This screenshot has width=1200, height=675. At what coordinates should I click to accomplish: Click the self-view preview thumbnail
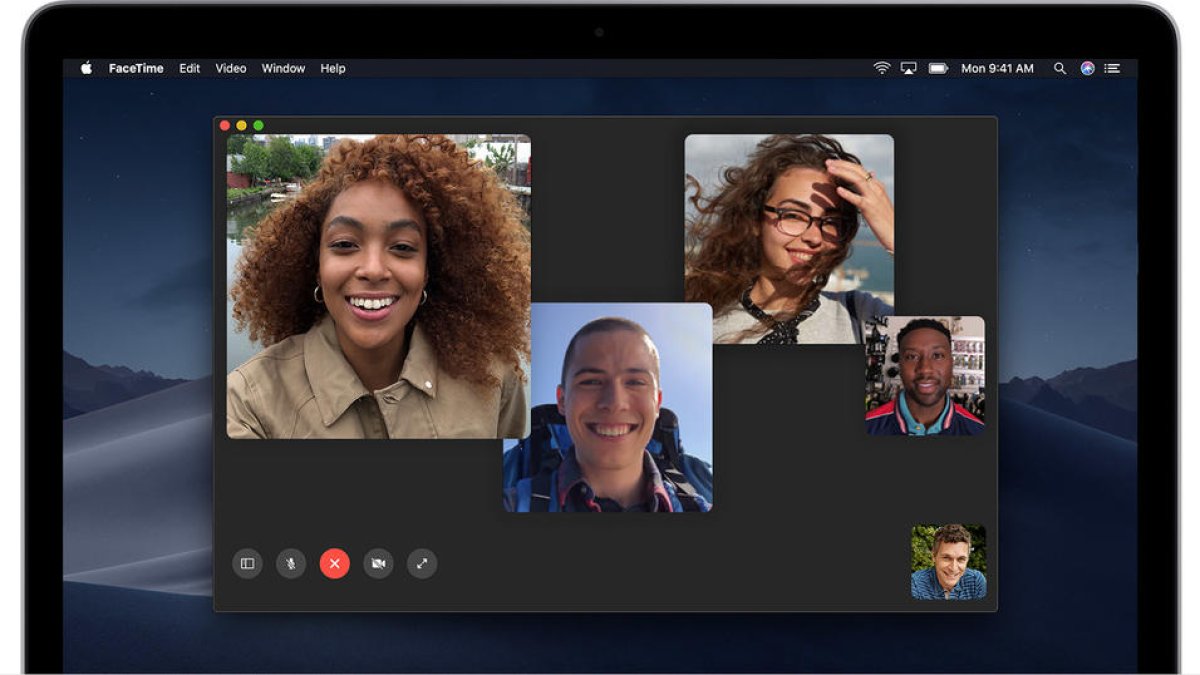coord(948,562)
